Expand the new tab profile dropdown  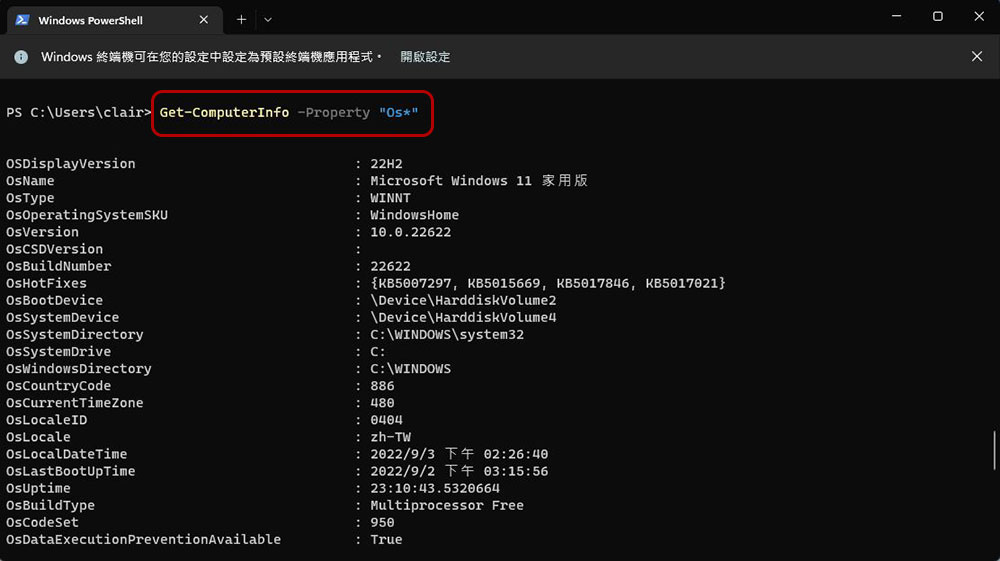tap(268, 19)
